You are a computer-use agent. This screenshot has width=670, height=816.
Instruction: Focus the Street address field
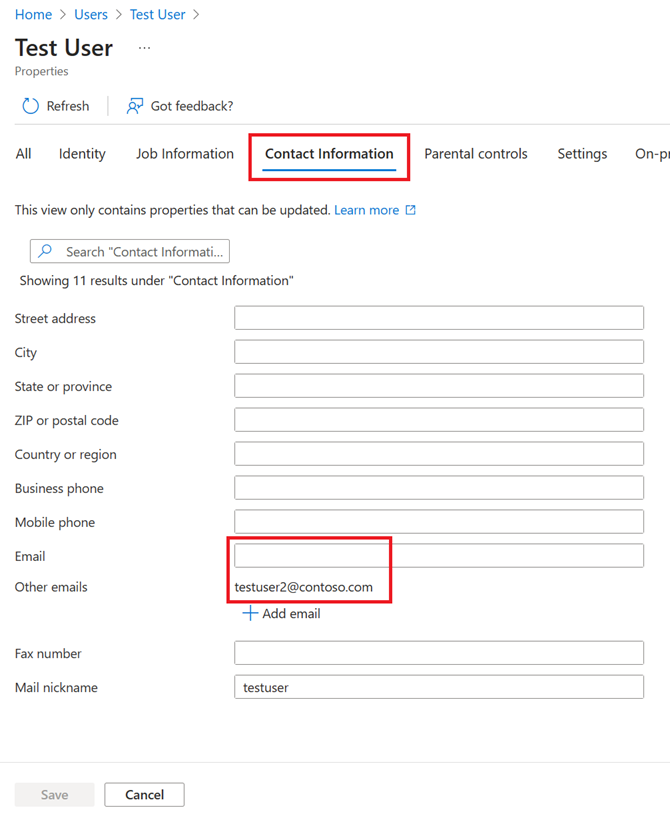439,318
